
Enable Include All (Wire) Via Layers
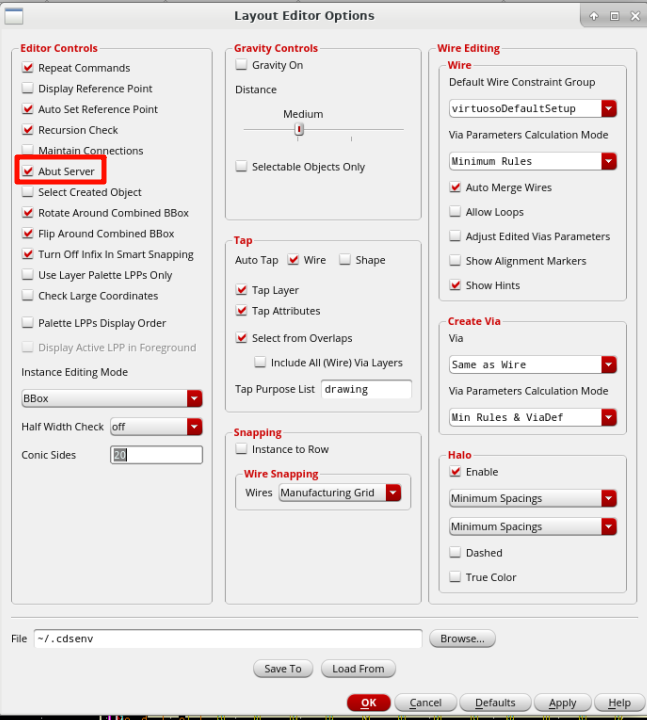(260, 362)
